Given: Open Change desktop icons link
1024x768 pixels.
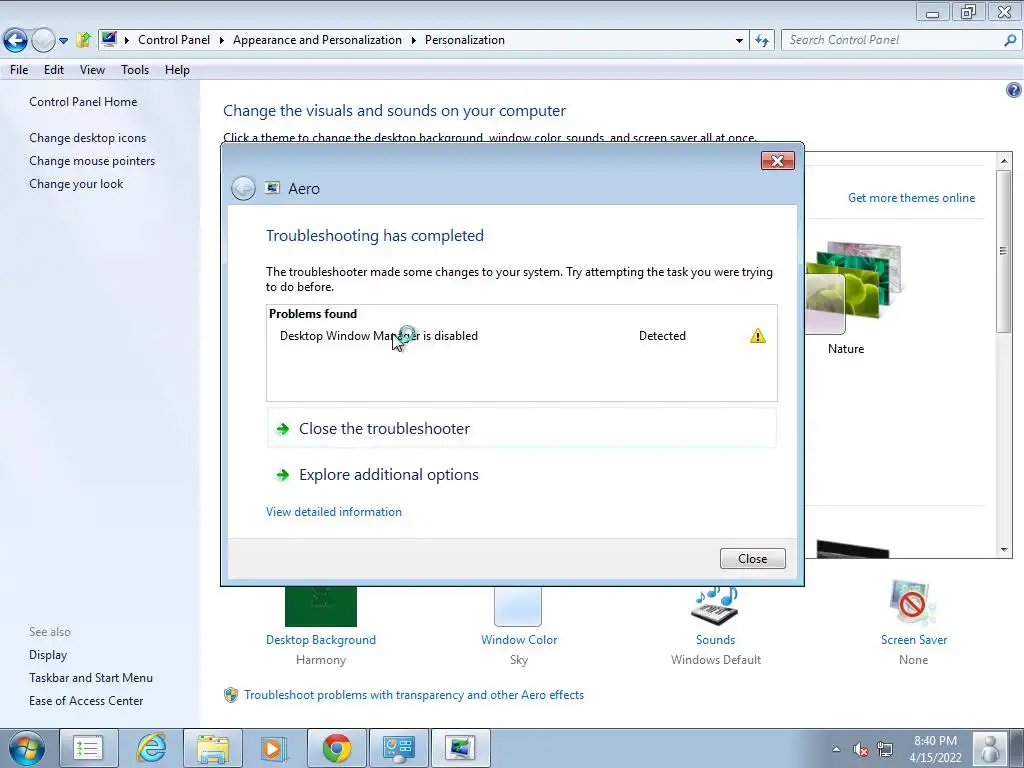Looking at the screenshot, I should coord(88,138).
